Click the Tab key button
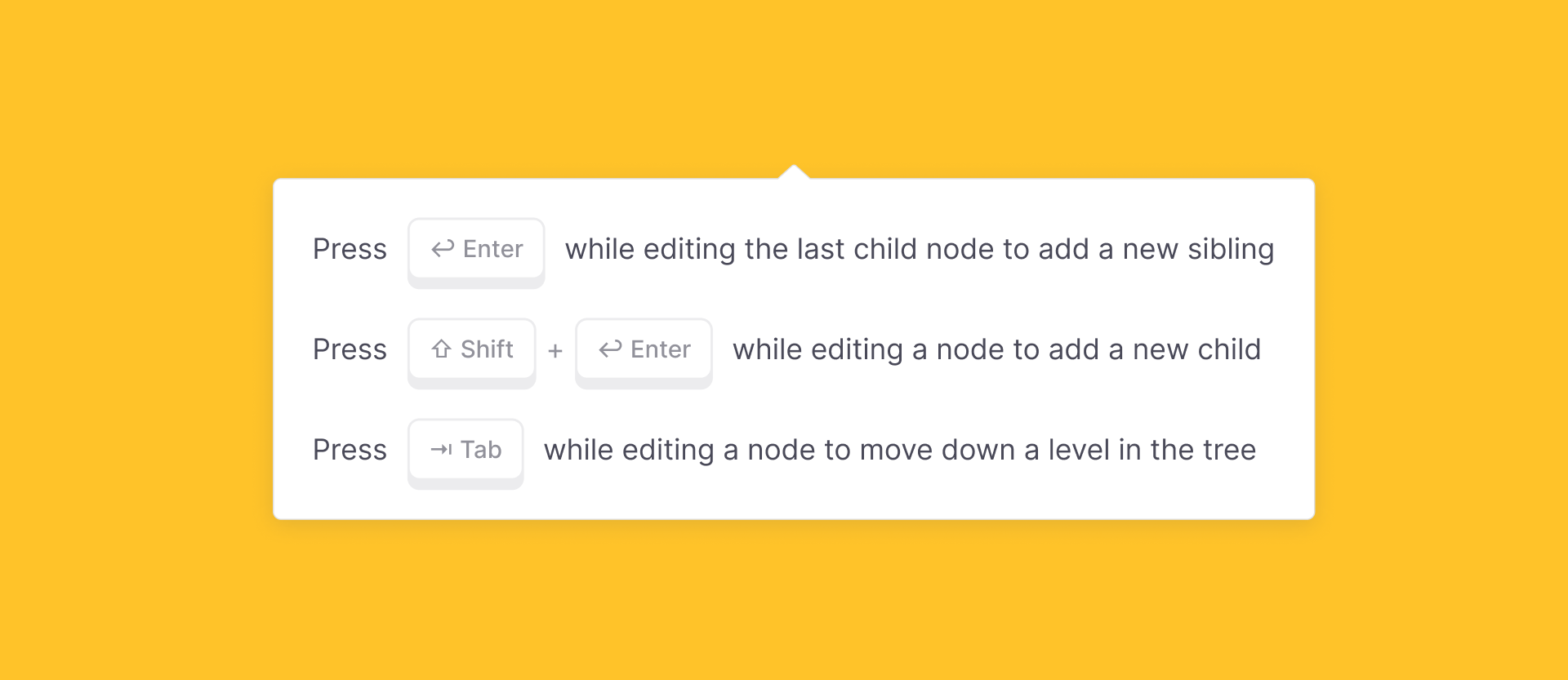The width and height of the screenshot is (1568, 680). click(465, 453)
